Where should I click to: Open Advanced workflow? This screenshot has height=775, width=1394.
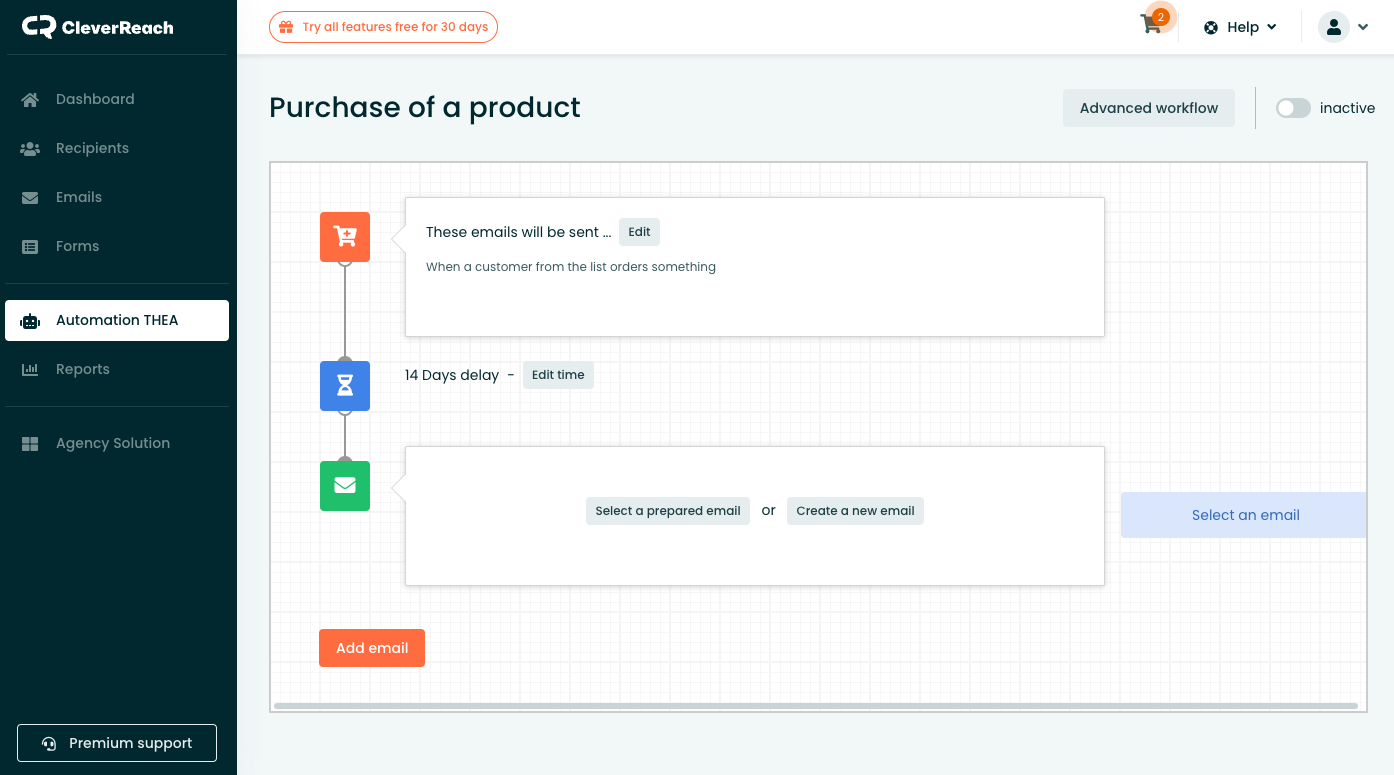pyautogui.click(x=1148, y=107)
